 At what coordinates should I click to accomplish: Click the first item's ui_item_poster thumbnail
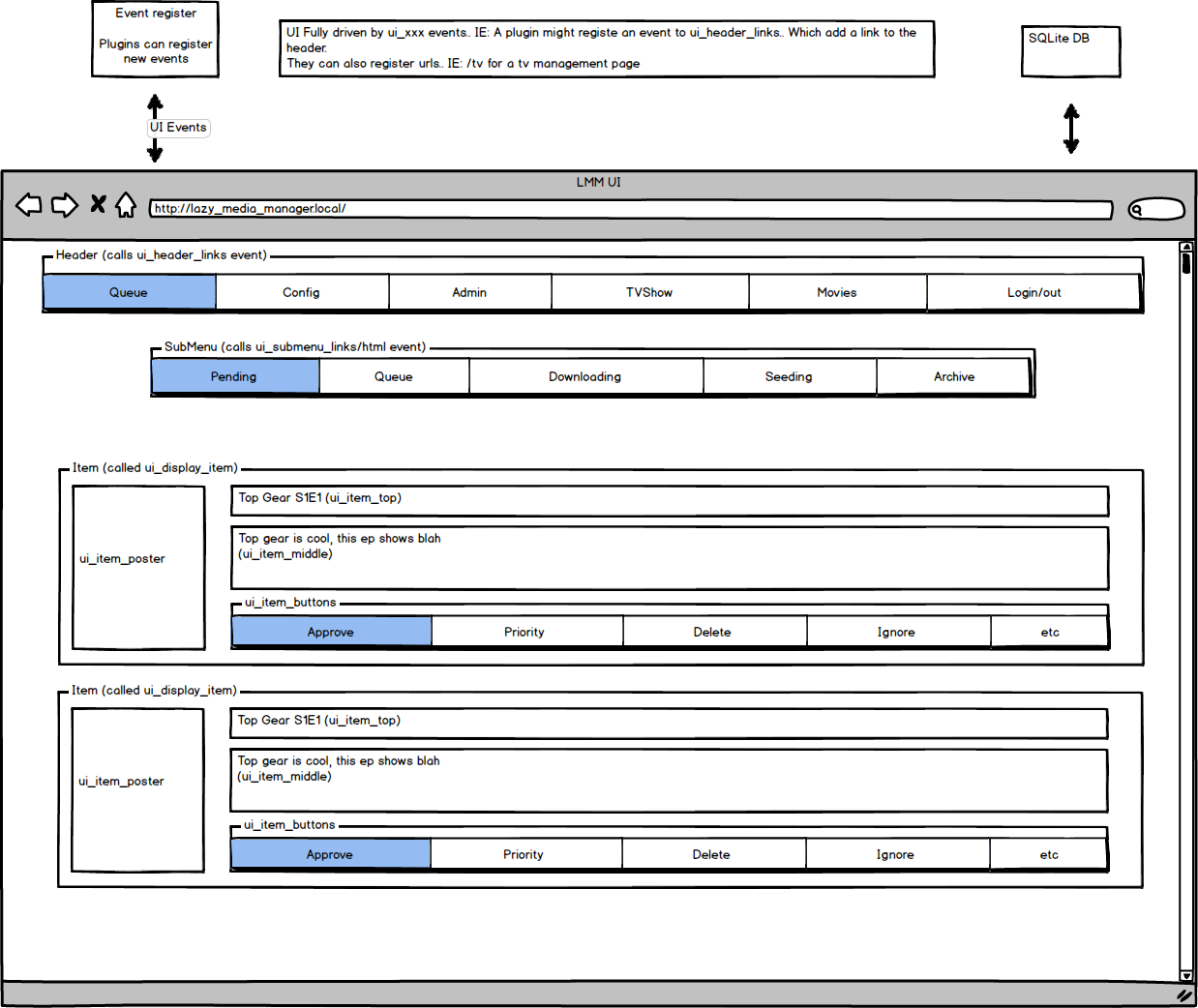(x=138, y=568)
